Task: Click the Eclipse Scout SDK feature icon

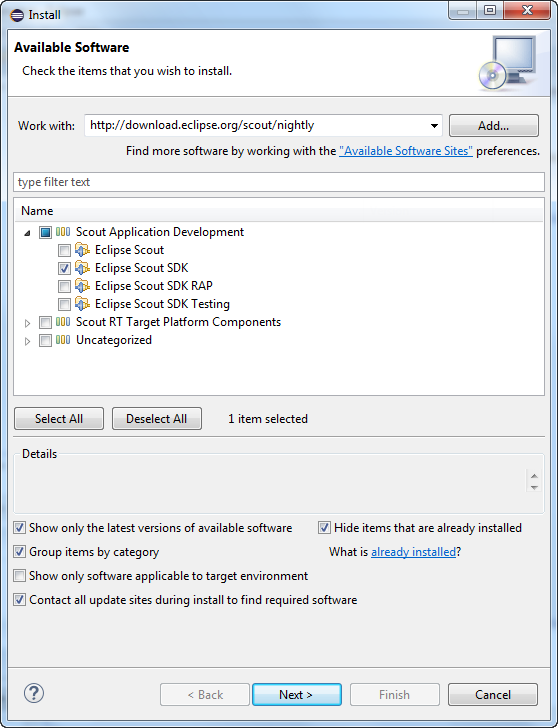Action: pos(82,268)
